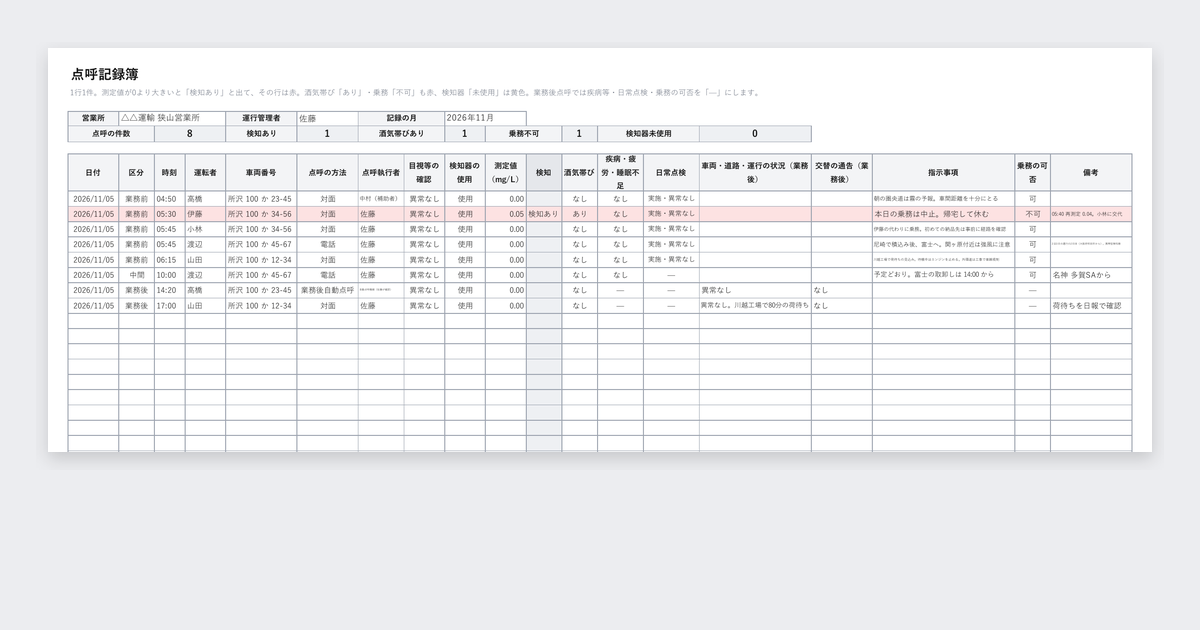Click the 交替の通告 column header
Viewport: 1200px width, 630px height.
[x=841, y=172]
